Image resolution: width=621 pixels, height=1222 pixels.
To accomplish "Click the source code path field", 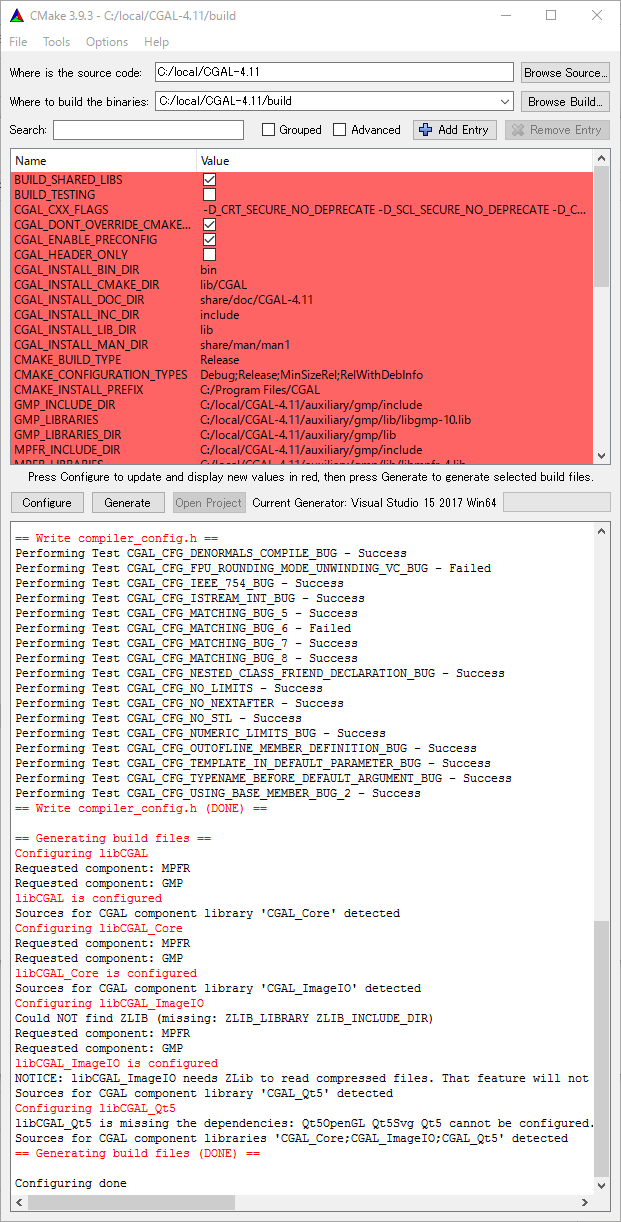I will [335, 72].
